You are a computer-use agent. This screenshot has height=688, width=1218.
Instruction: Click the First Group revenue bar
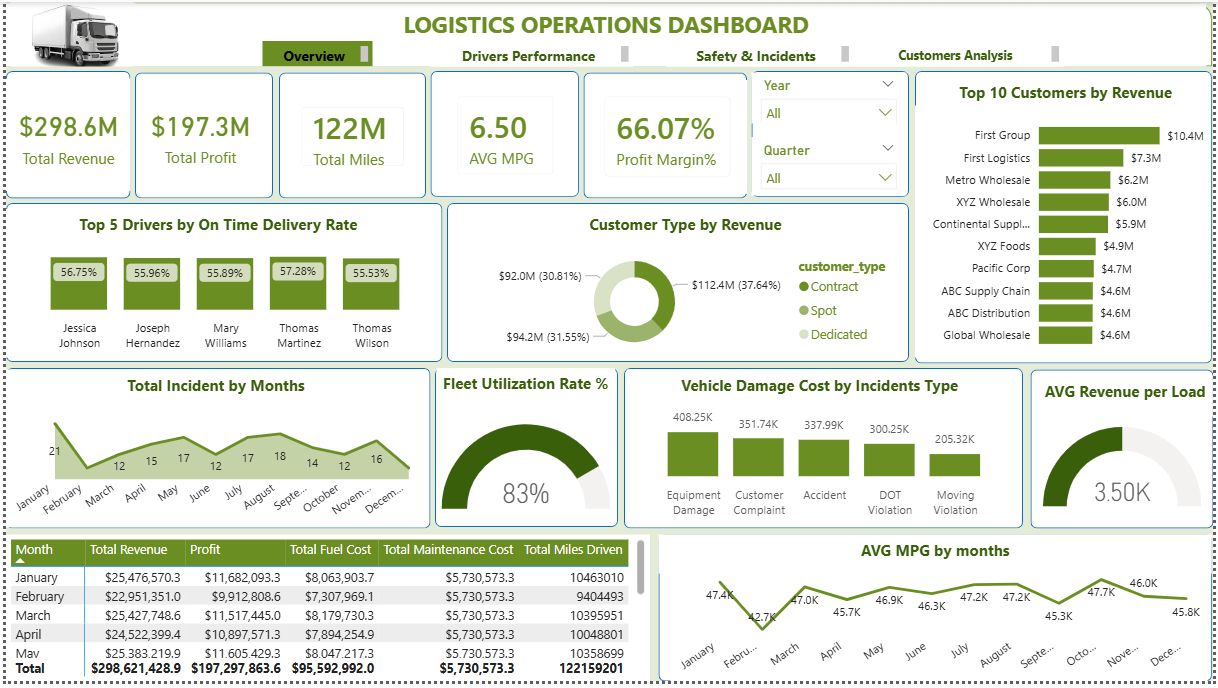(1099, 136)
